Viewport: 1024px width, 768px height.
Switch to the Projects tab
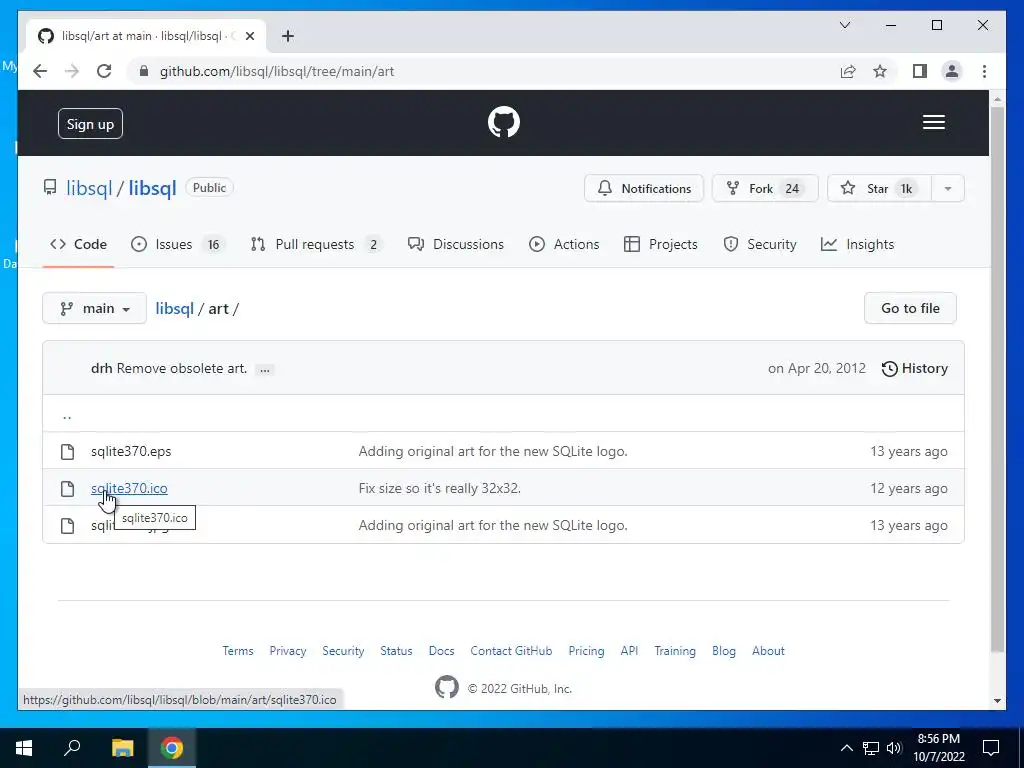click(661, 244)
